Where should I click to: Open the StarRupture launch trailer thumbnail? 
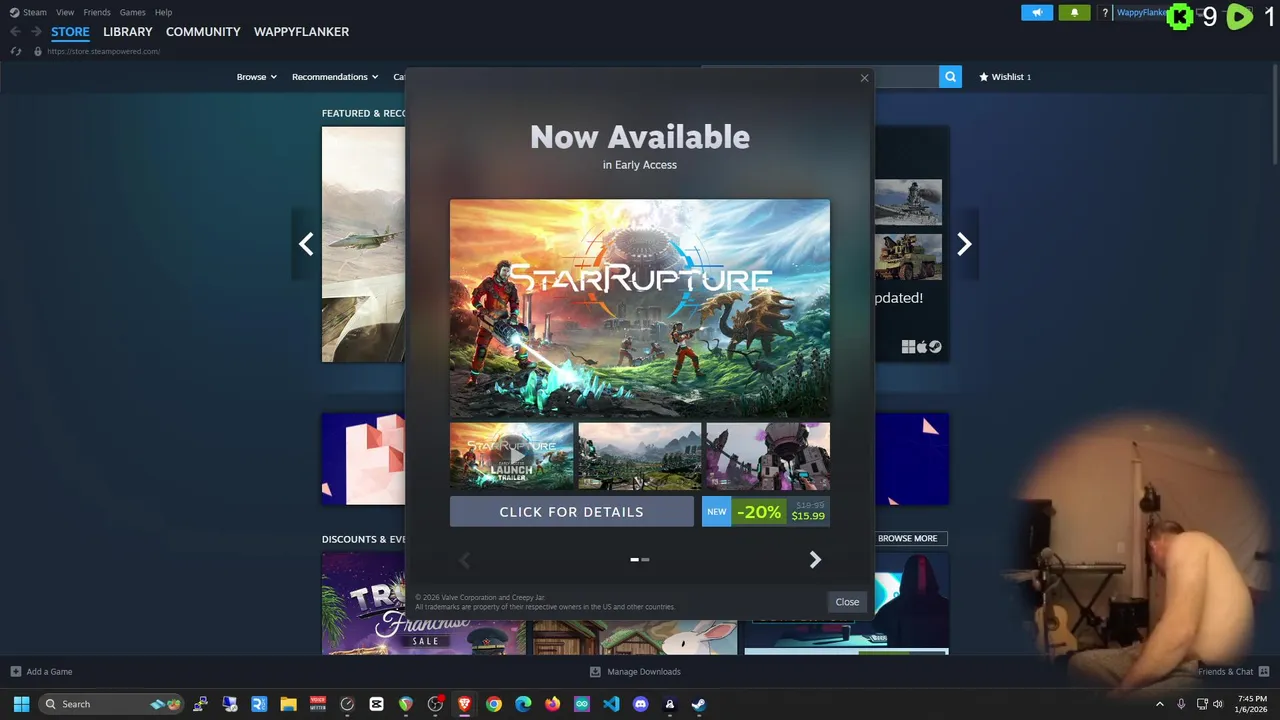(x=511, y=456)
